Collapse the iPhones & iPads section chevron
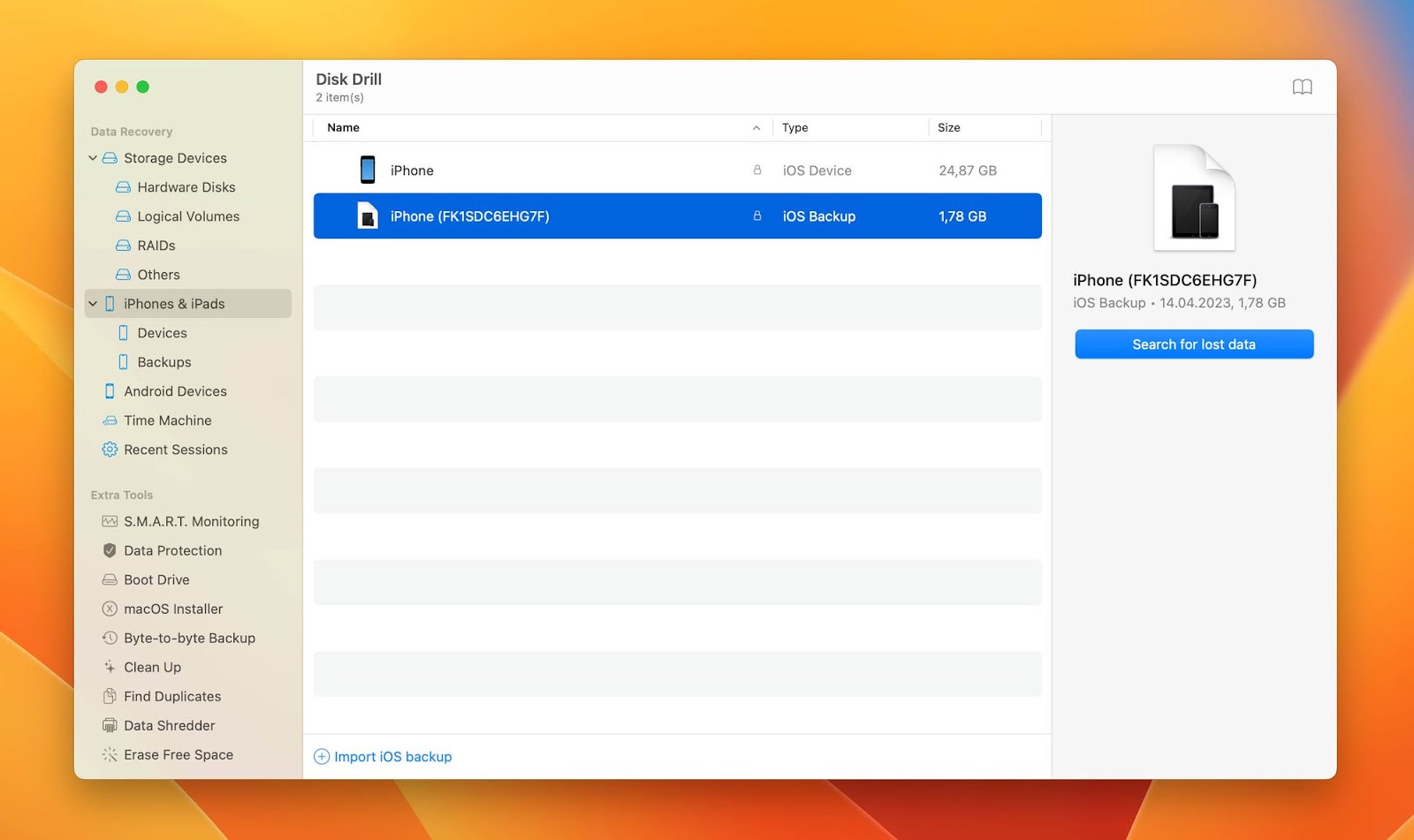Image resolution: width=1414 pixels, height=840 pixels. coord(93,304)
